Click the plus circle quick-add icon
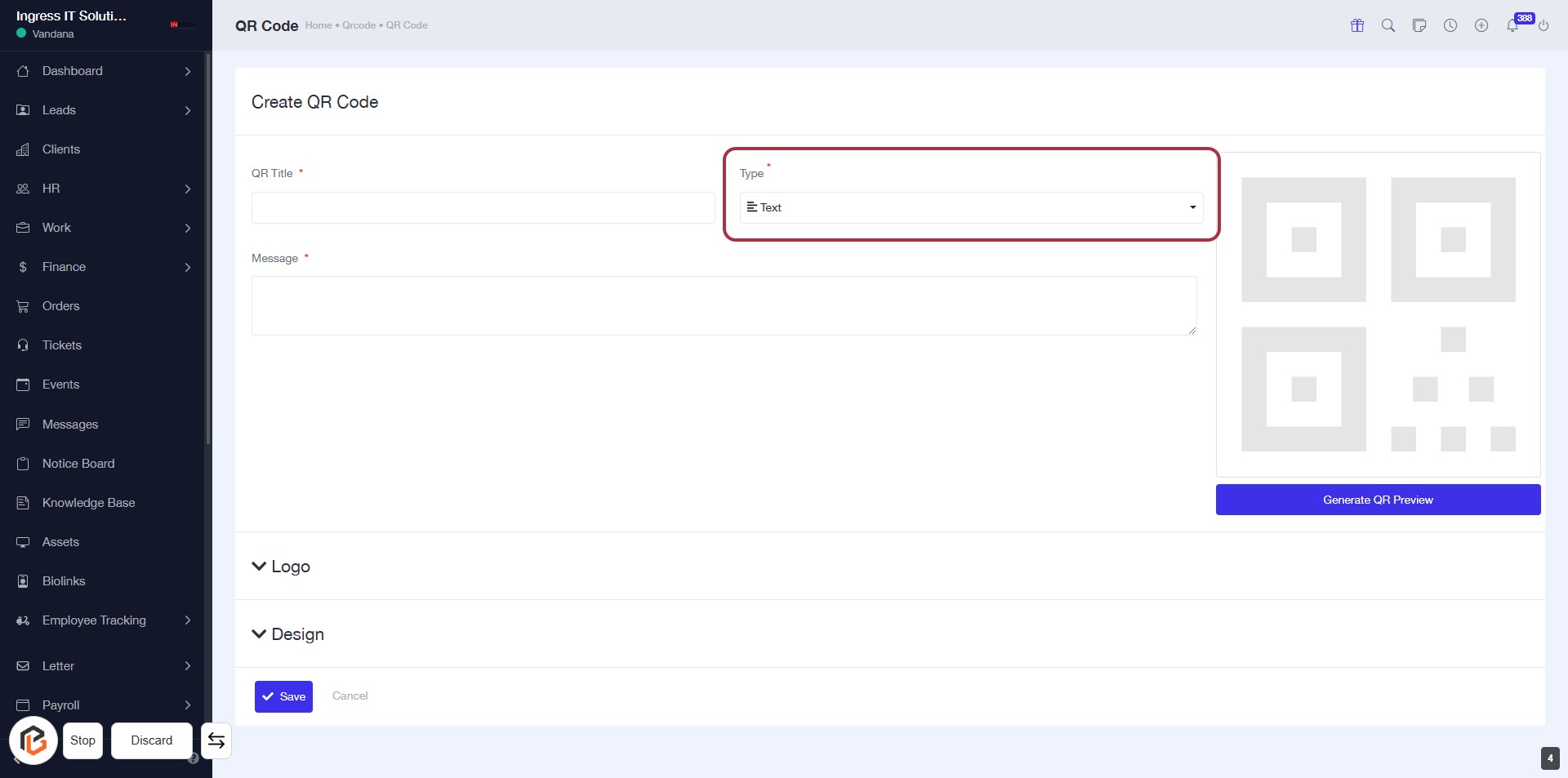This screenshot has height=778, width=1568. point(1481,25)
